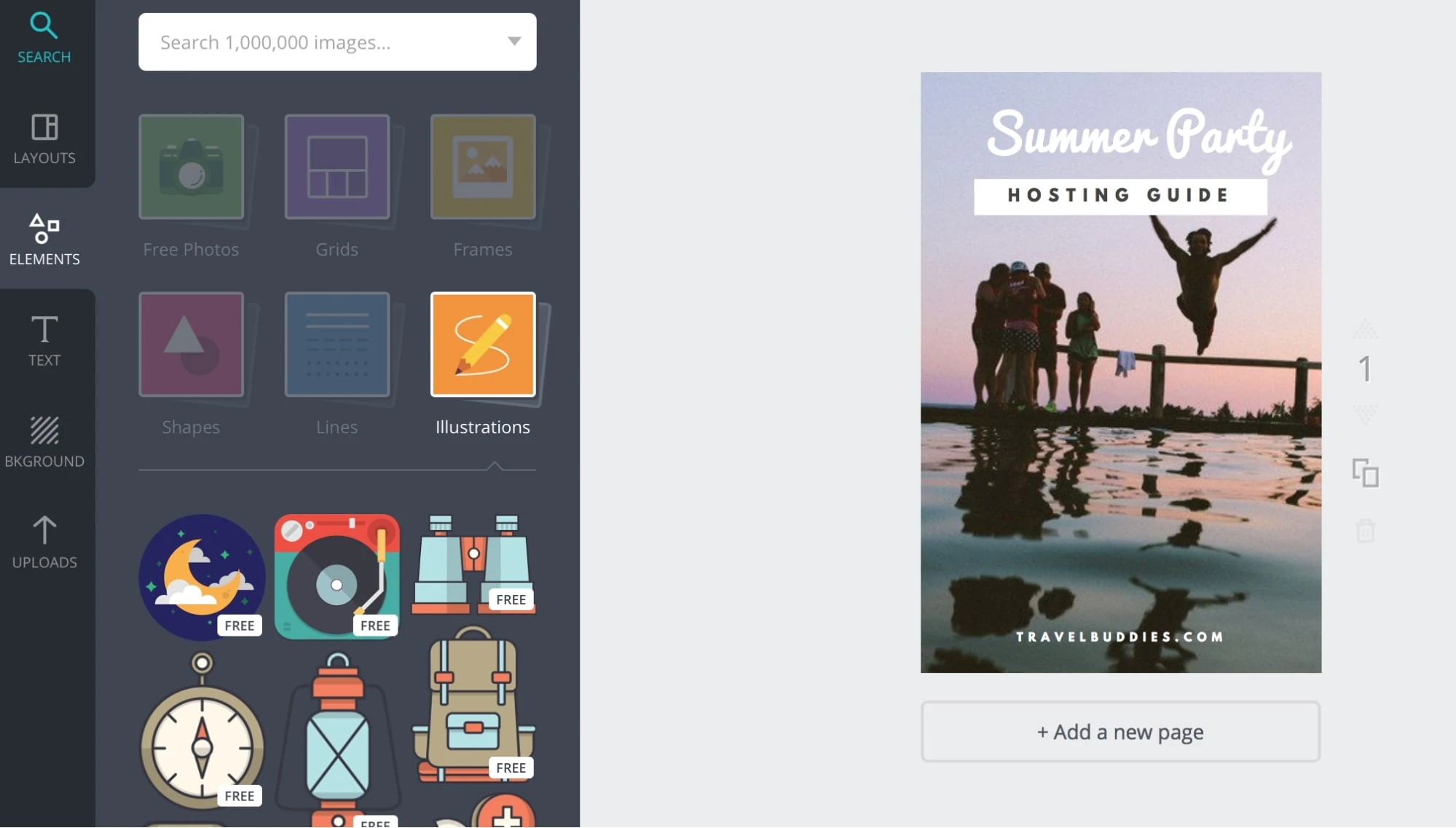
Task: Select the Elements panel
Action: pos(44,239)
